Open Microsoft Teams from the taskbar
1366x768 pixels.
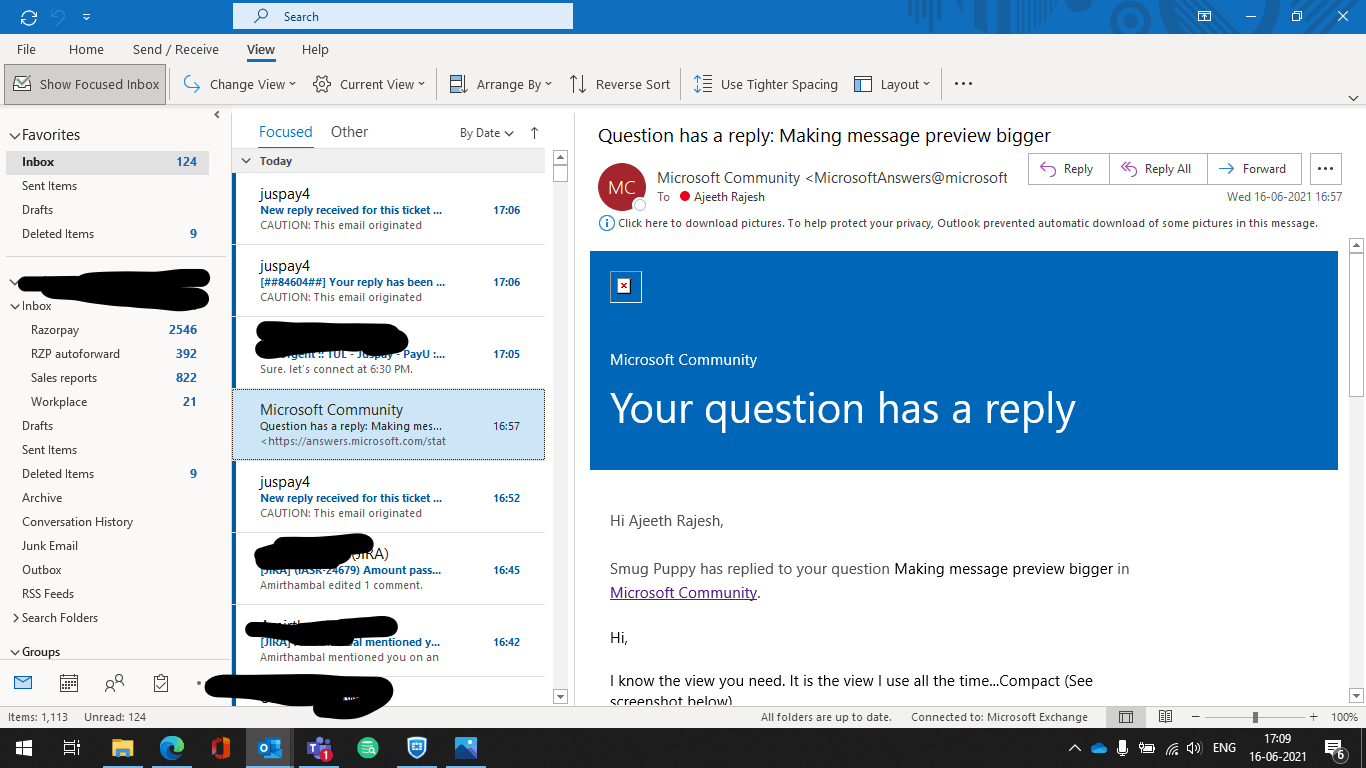coord(319,748)
